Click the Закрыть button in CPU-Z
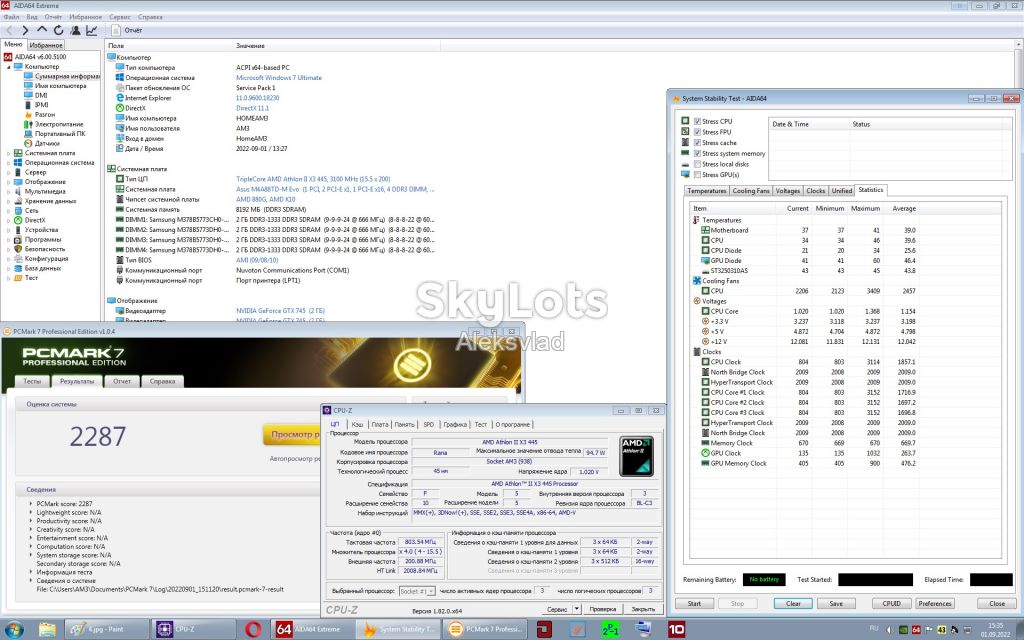Screen dimensions: 1024x640 click(x=643, y=609)
